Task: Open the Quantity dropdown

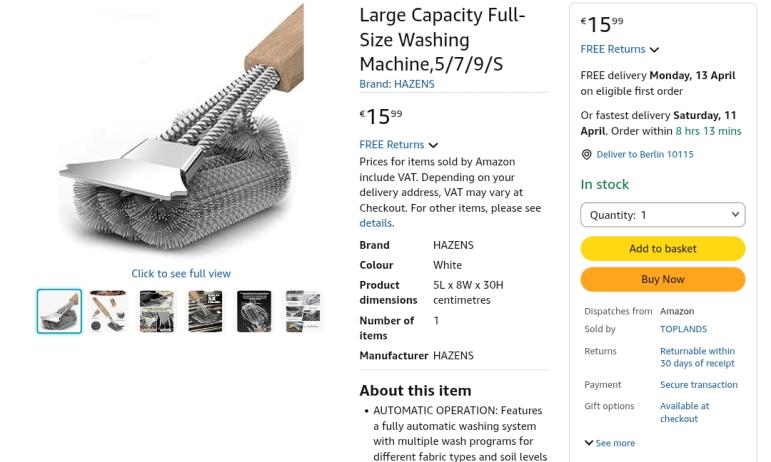Action: tap(662, 215)
